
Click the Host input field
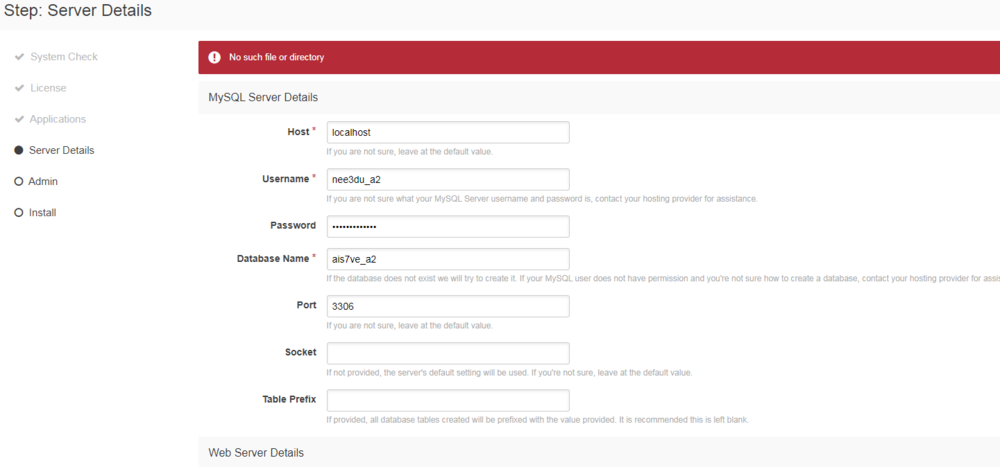click(x=448, y=132)
